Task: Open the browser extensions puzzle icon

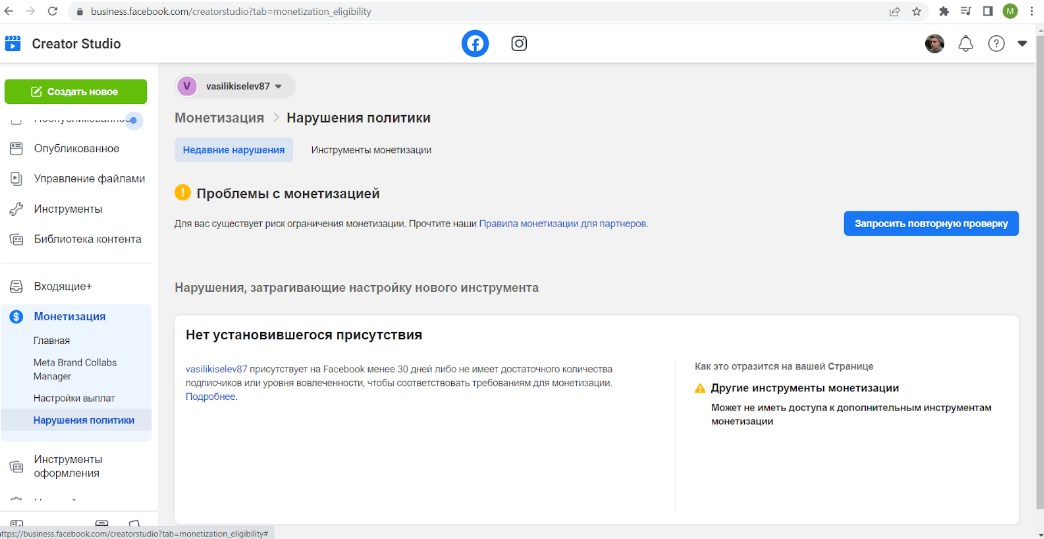Action: pos(943,11)
